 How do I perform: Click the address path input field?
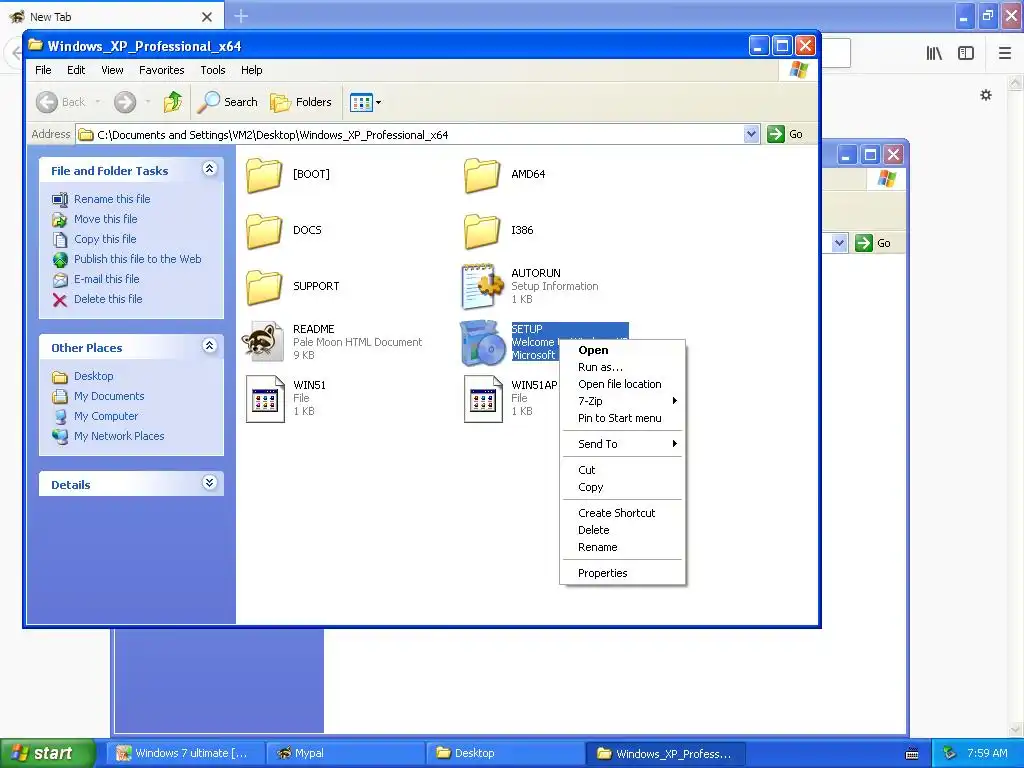tap(418, 135)
